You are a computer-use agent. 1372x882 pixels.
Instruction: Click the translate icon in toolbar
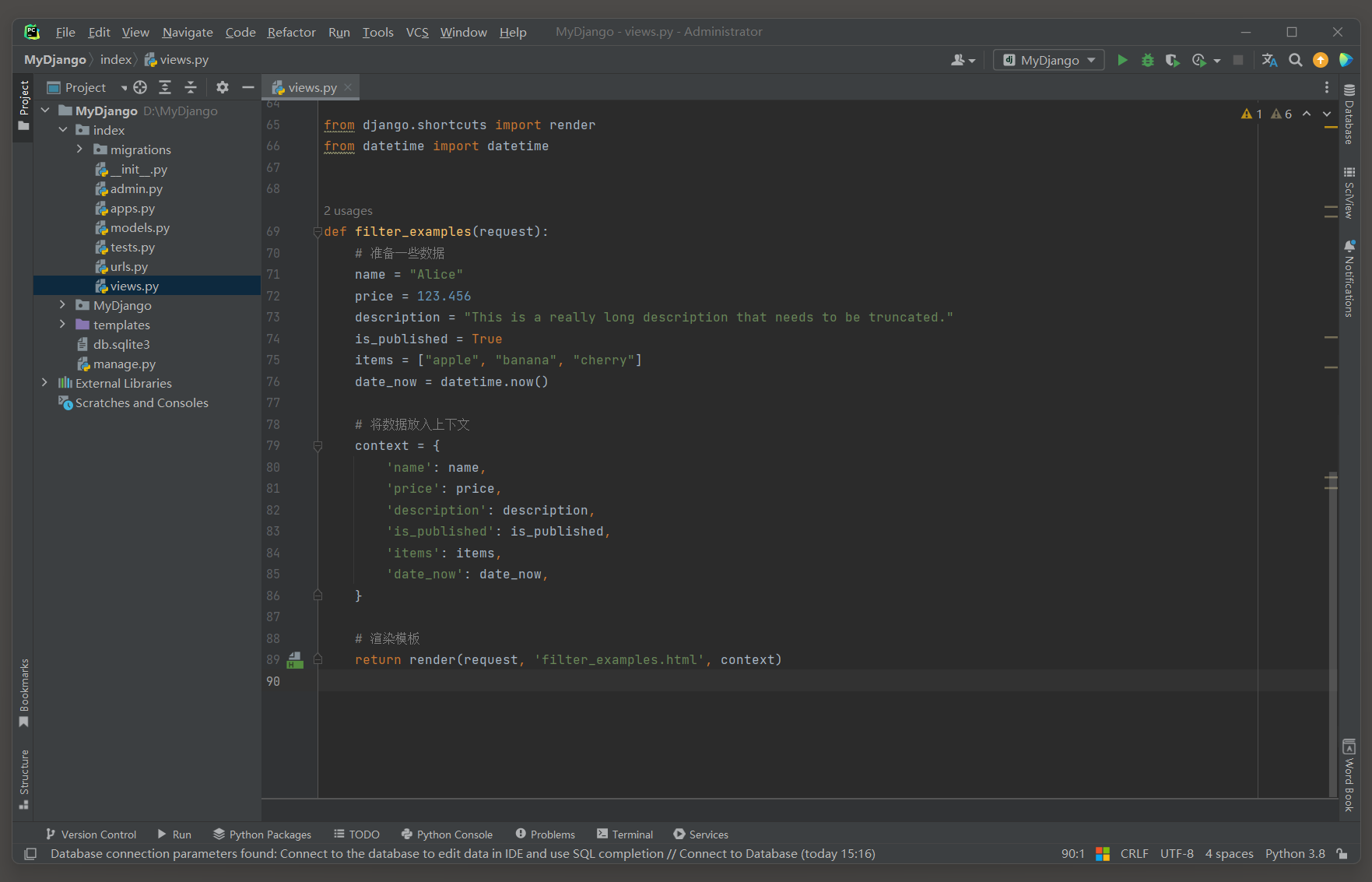1269,60
